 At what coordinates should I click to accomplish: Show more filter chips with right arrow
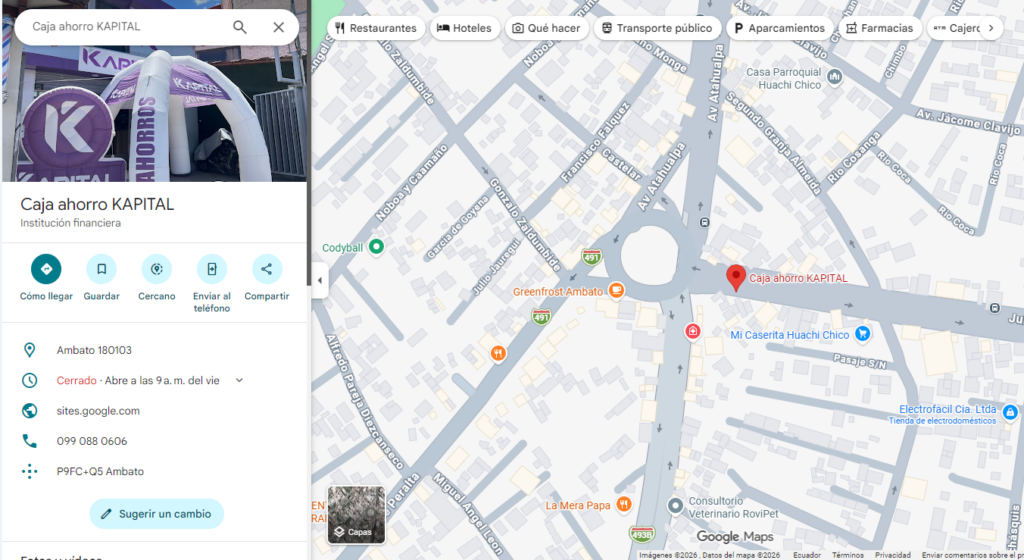pyautogui.click(x=991, y=28)
